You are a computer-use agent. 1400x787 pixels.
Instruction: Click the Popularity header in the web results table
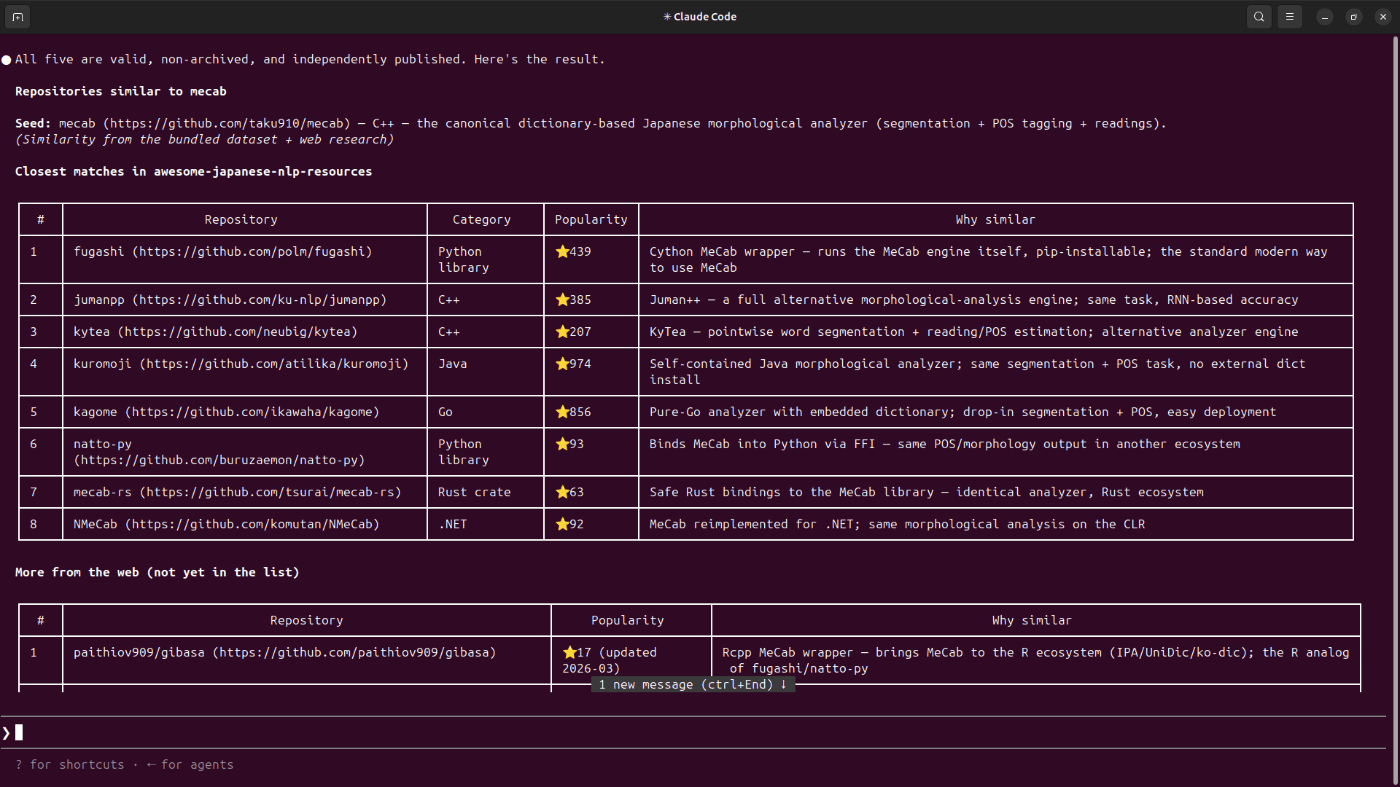tap(628, 620)
